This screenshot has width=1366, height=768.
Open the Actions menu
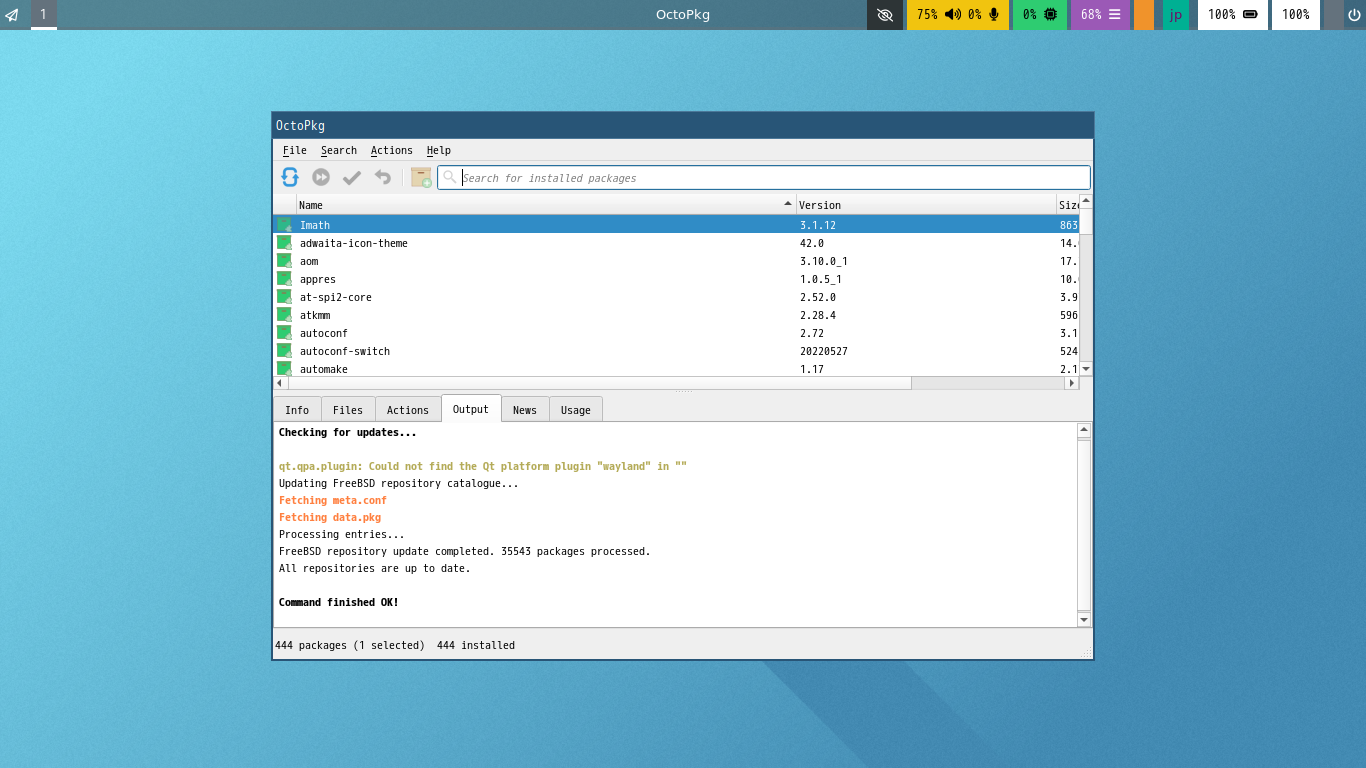[x=391, y=150]
